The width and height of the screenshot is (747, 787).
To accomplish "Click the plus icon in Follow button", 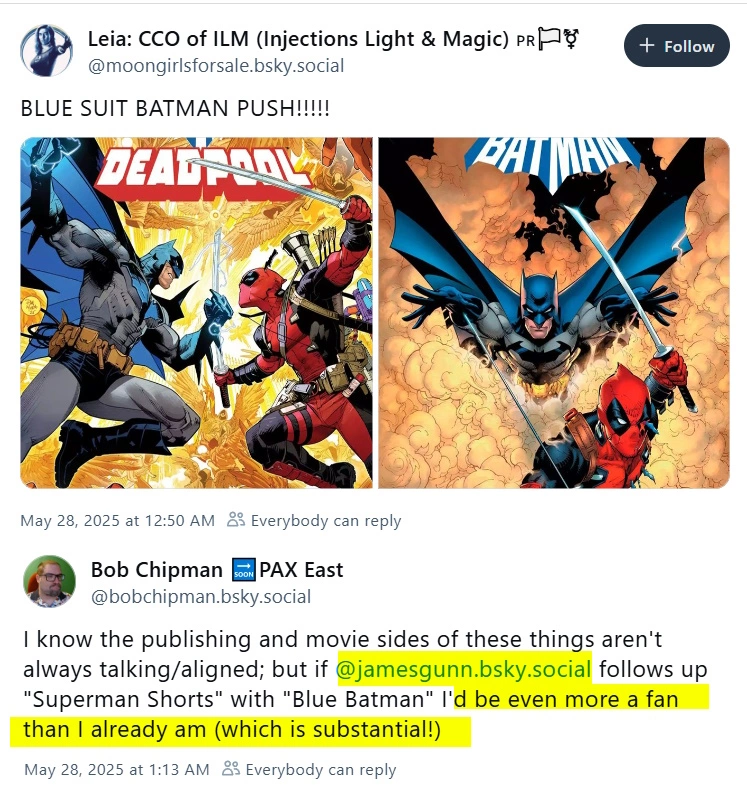I will (x=647, y=46).
